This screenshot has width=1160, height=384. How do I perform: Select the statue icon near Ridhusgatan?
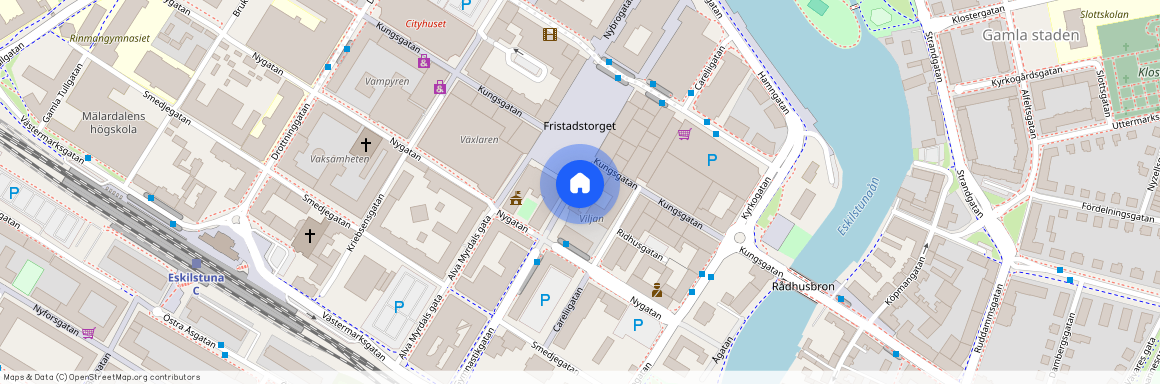point(657,290)
